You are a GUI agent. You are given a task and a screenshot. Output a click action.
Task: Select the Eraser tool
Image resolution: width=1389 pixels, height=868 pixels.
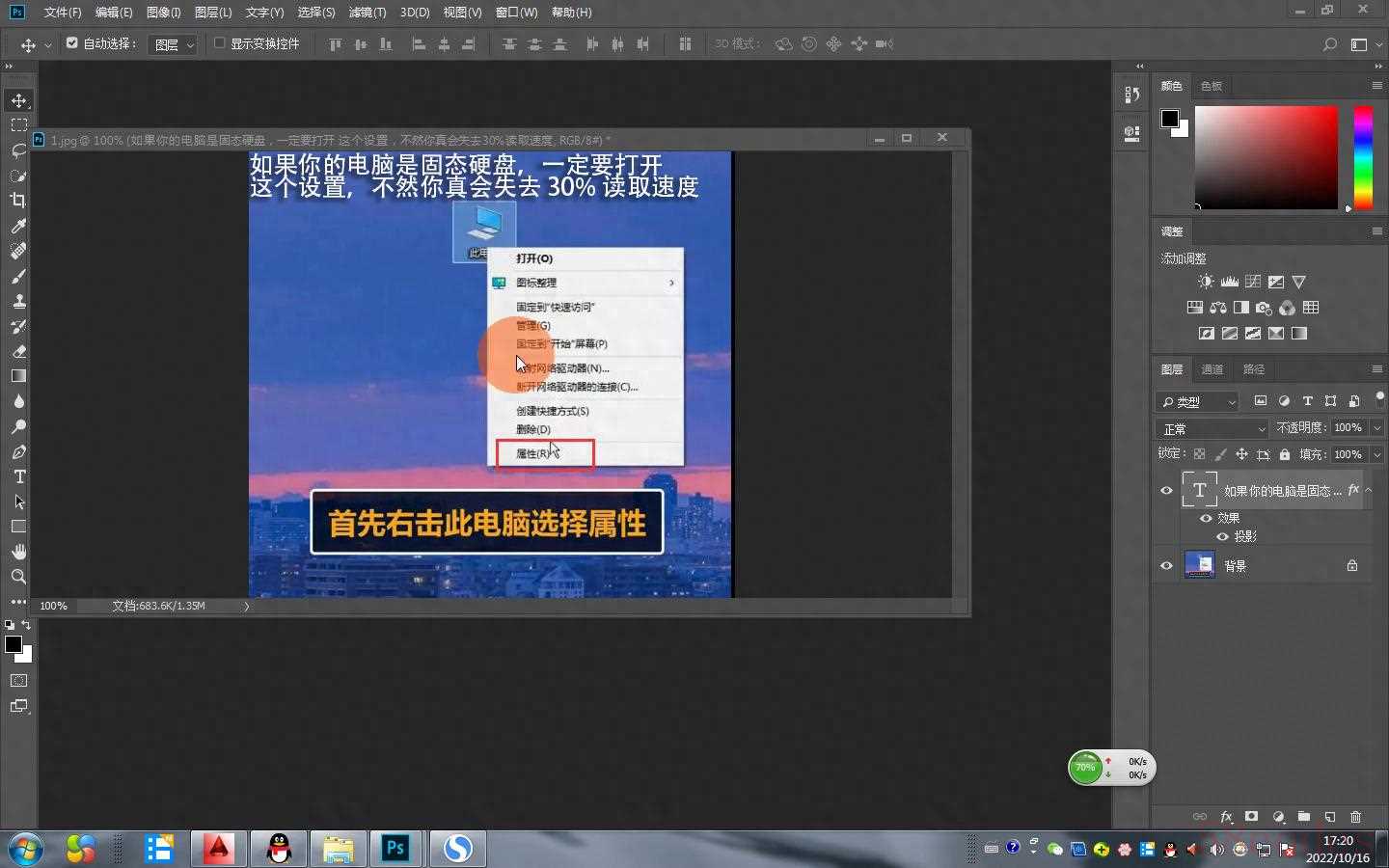(x=18, y=351)
